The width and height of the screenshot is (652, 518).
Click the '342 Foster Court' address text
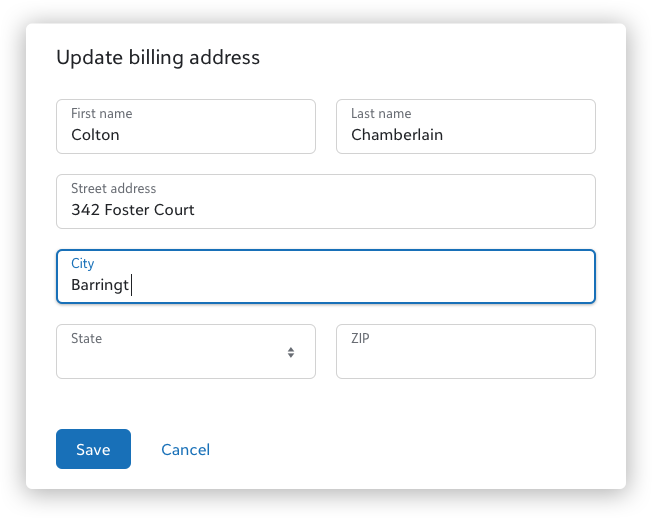132,210
